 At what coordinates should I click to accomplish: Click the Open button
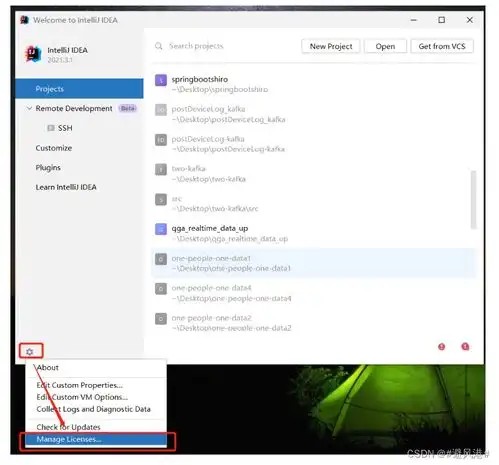tap(385, 46)
